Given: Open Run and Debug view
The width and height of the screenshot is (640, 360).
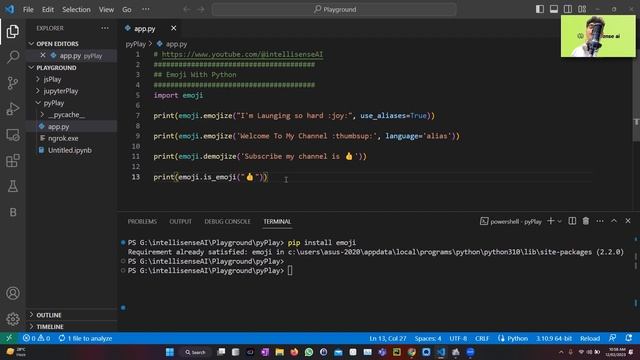Looking at the screenshot, I should pyautogui.click(x=13, y=109).
